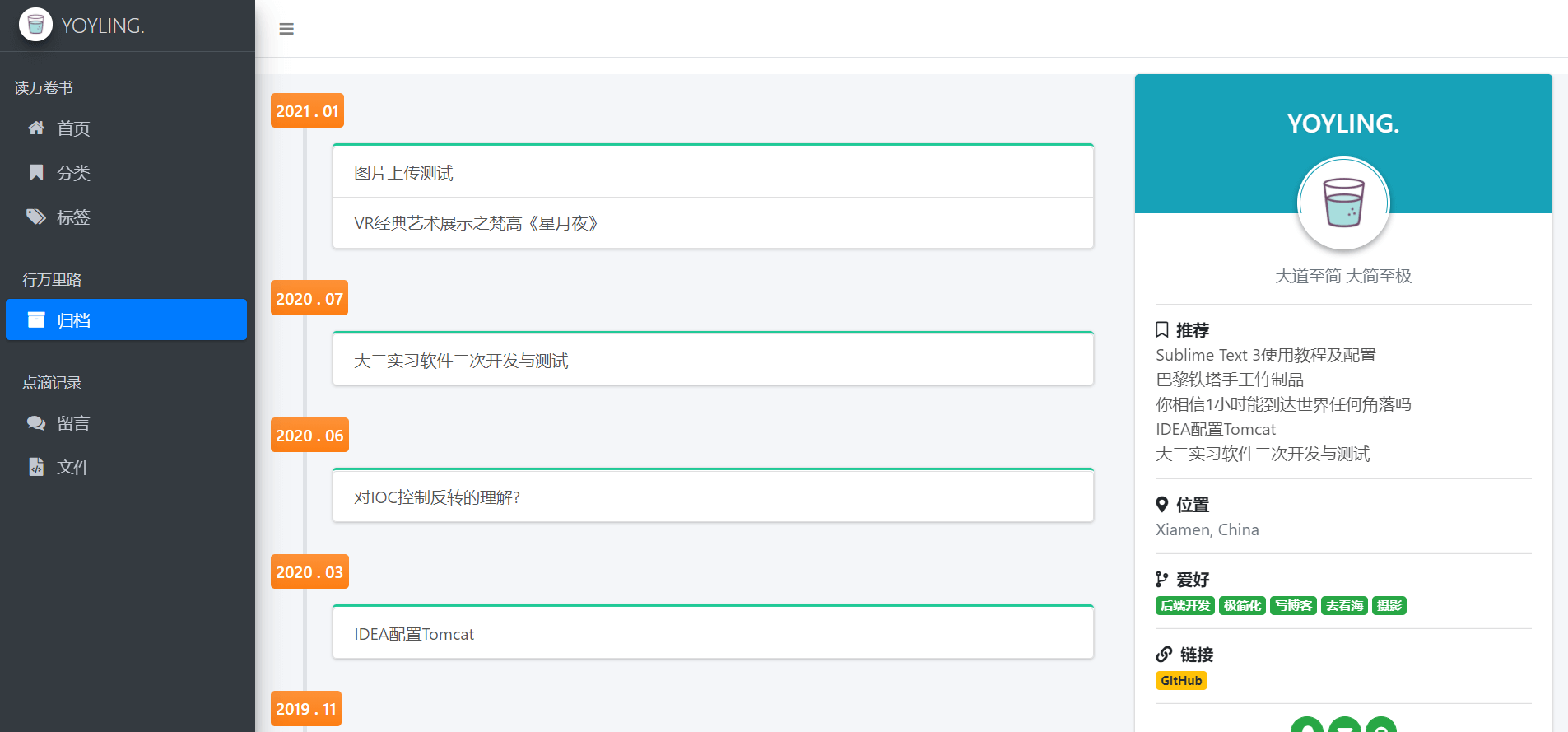Click the 写博客 hobby tag
The width and height of the screenshot is (1568, 732).
coord(1293,605)
